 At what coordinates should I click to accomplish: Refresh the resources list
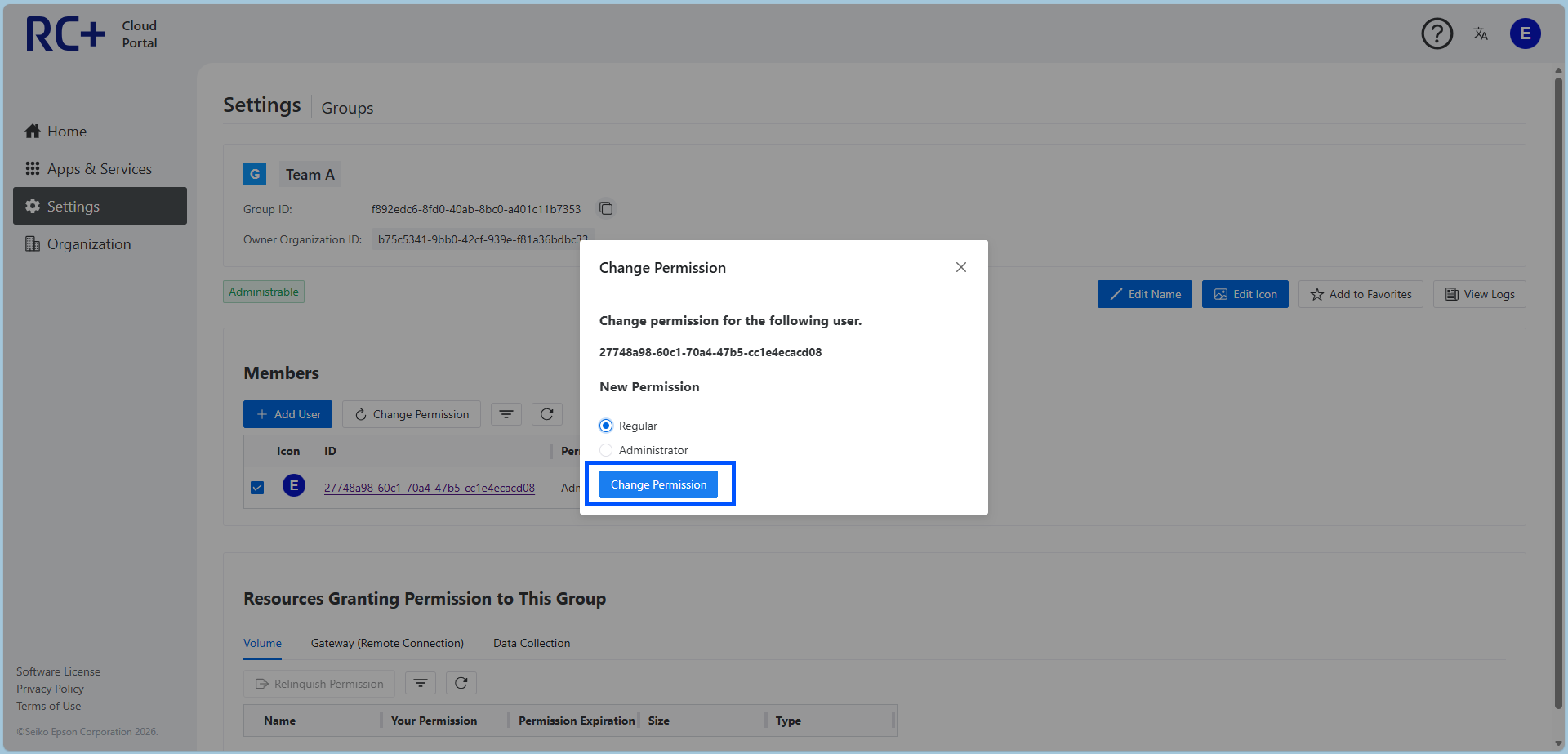[x=461, y=683]
